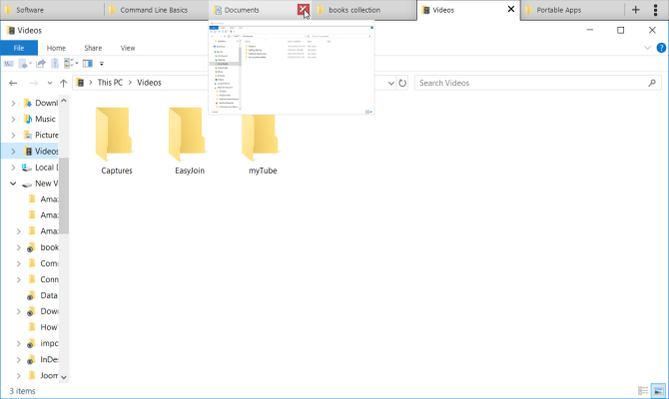This screenshot has width=669, height=399.
Task: Open the address bar history dropdown
Action: tap(391, 83)
